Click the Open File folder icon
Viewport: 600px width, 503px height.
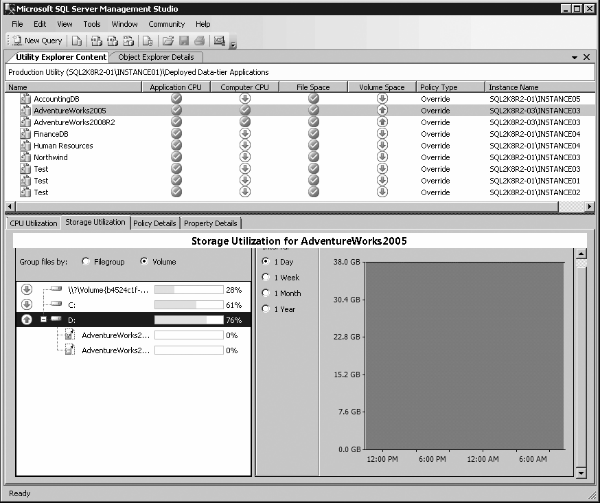(168, 41)
